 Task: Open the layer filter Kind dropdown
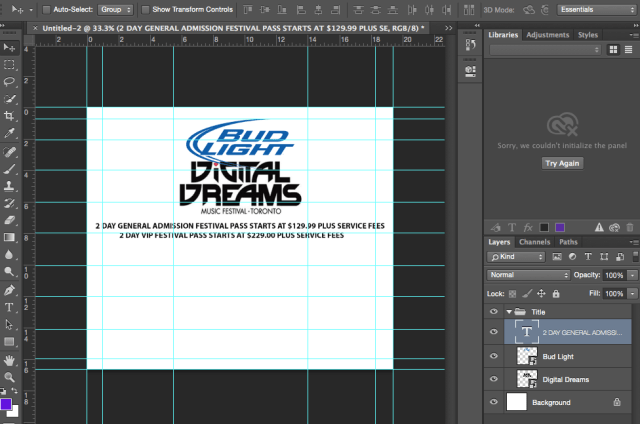coord(516,257)
